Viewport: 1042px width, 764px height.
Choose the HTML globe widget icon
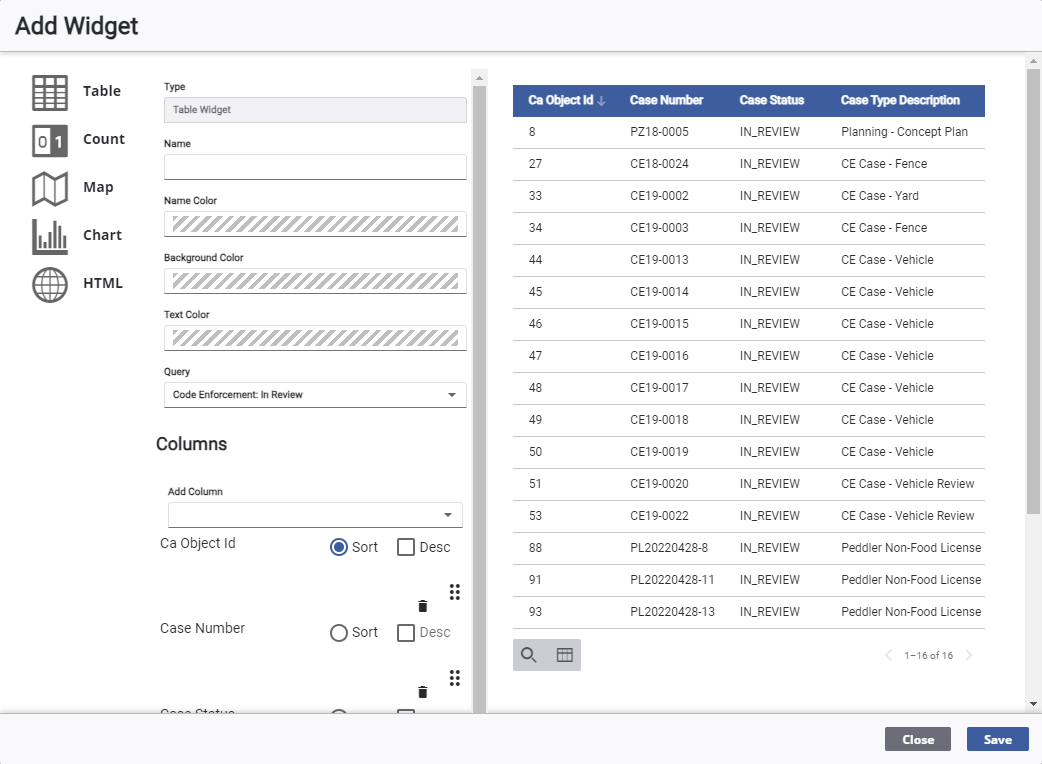coord(50,284)
